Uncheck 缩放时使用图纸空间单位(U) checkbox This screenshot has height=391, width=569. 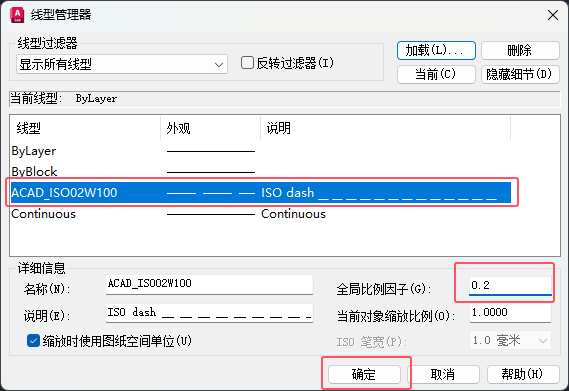pyautogui.click(x=33, y=341)
